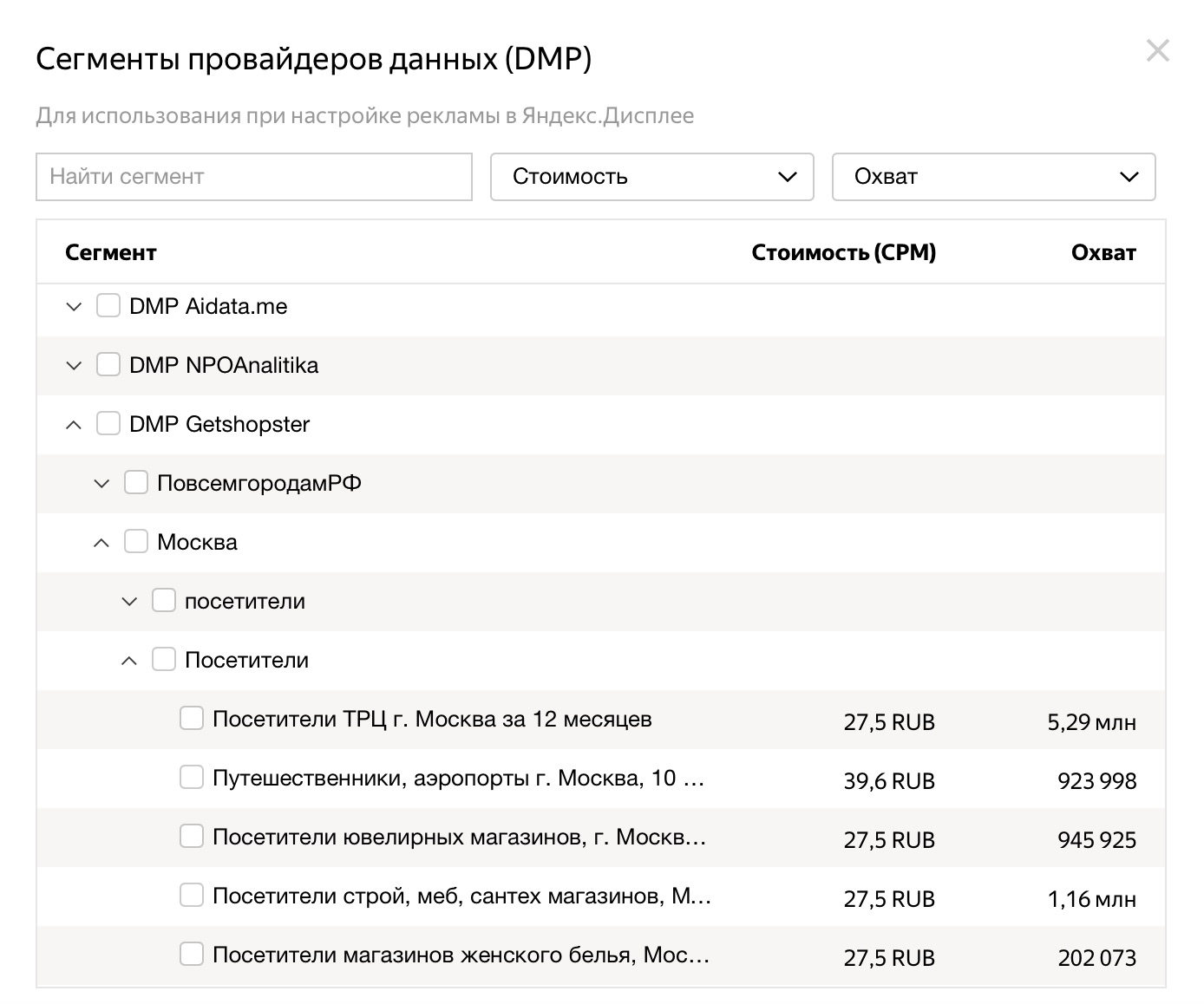Collapse the Москва subgroup
Image resolution: width=1204 pixels, height=1004 pixels.
point(101,543)
